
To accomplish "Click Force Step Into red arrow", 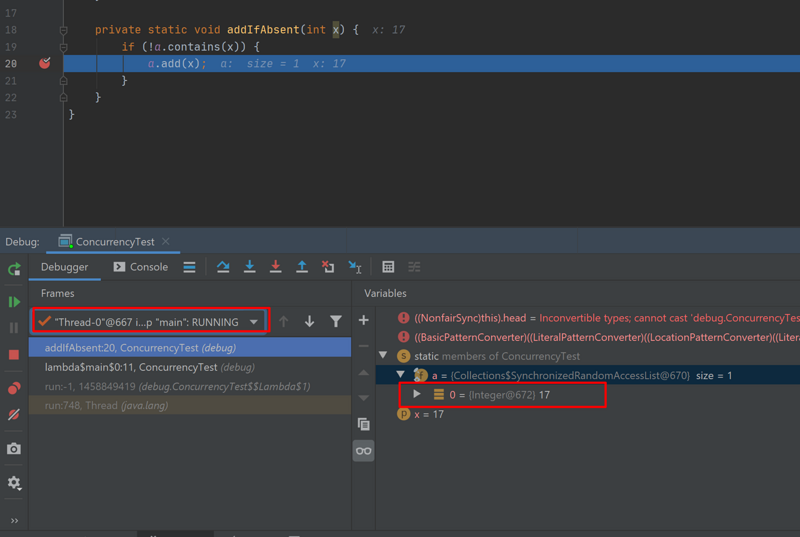I will click(x=276, y=267).
